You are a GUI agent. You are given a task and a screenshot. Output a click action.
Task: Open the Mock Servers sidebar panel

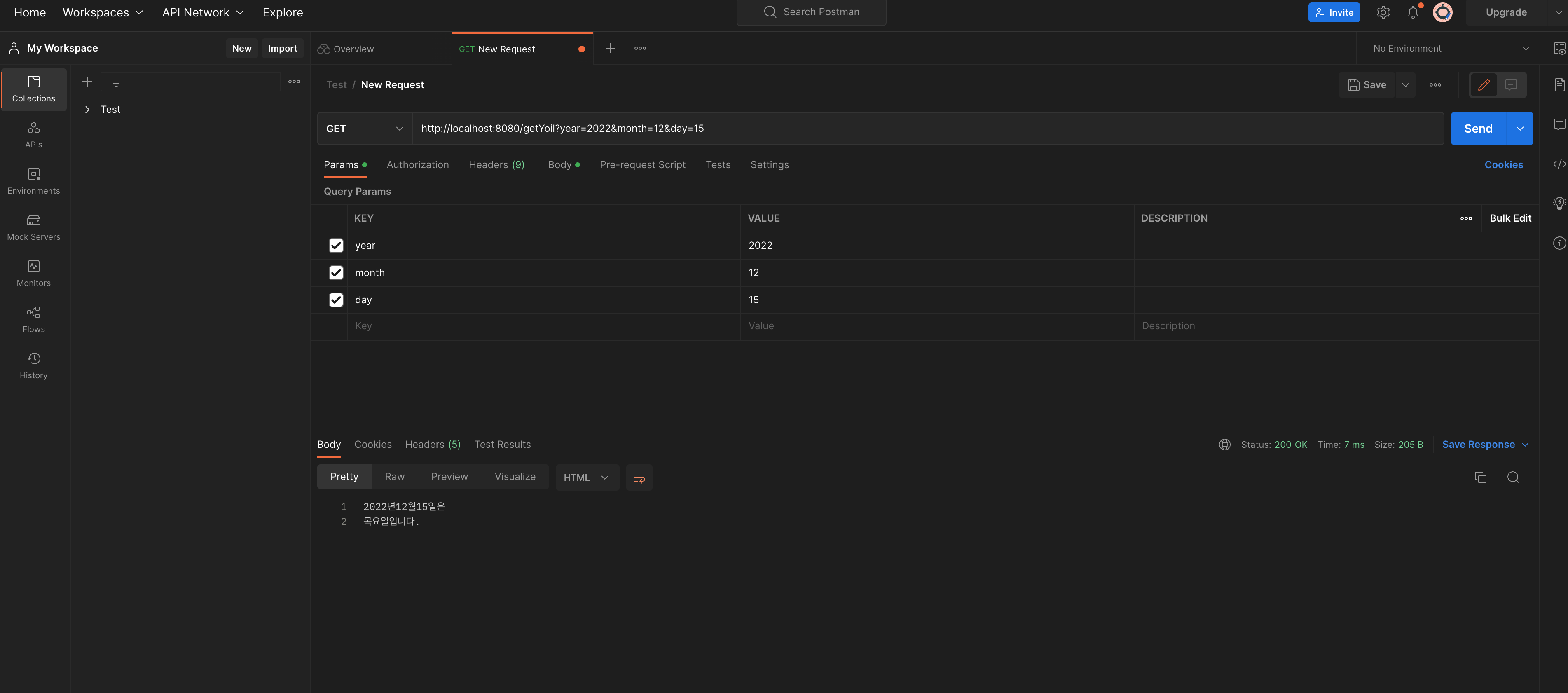(x=33, y=227)
